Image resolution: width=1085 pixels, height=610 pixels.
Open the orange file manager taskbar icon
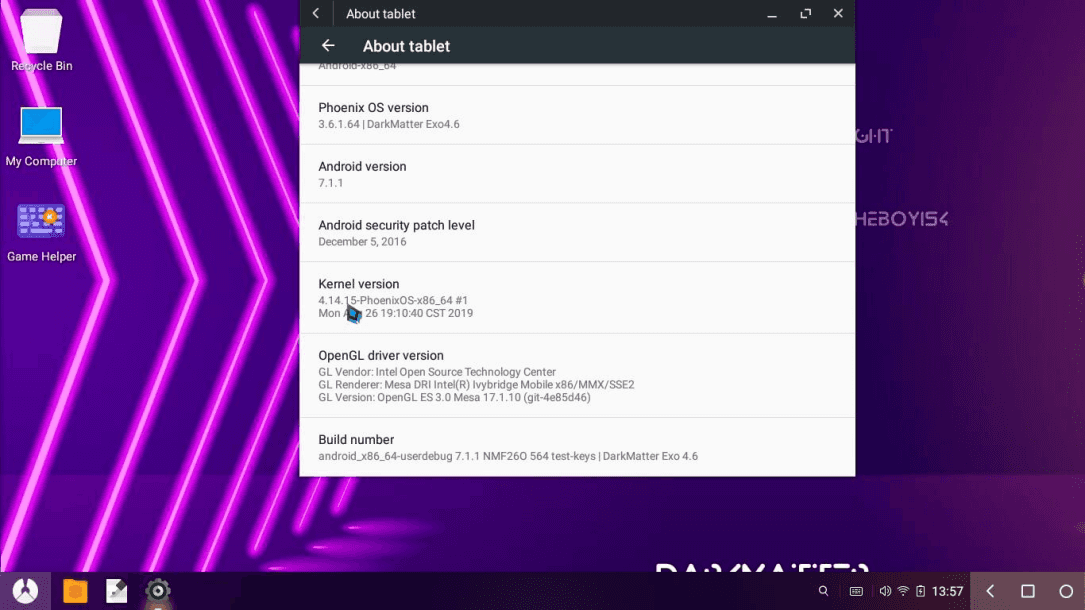click(75, 591)
